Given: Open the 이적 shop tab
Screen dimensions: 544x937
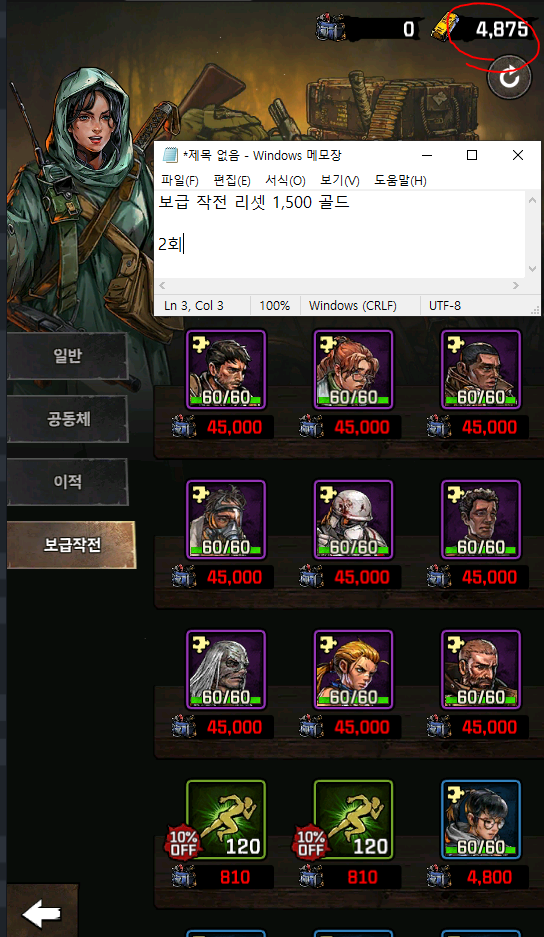Looking at the screenshot, I should 68,482.
